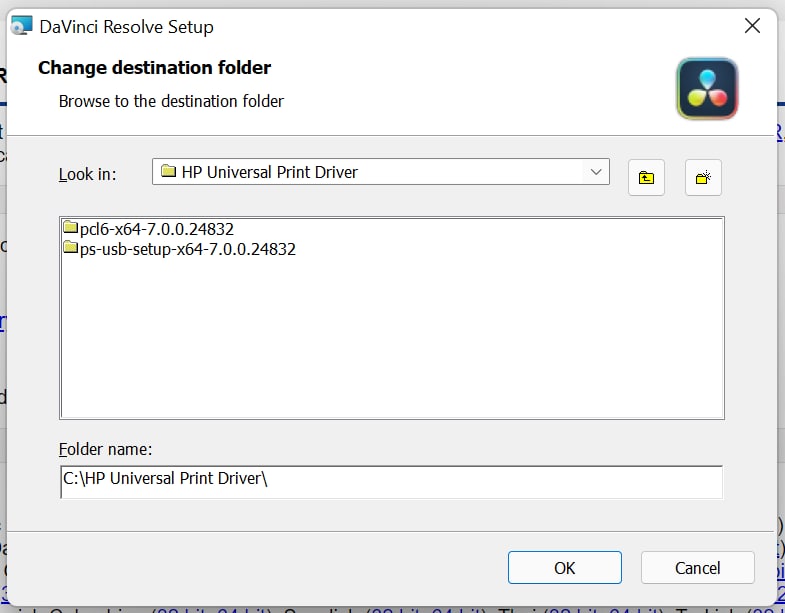Click the 'Browse to the destination folder' text
Screen dimensions: 785x613
point(171,101)
